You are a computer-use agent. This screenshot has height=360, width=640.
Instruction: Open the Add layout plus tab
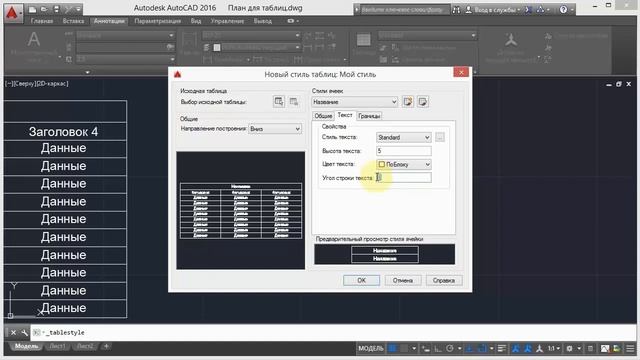(106, 347)
